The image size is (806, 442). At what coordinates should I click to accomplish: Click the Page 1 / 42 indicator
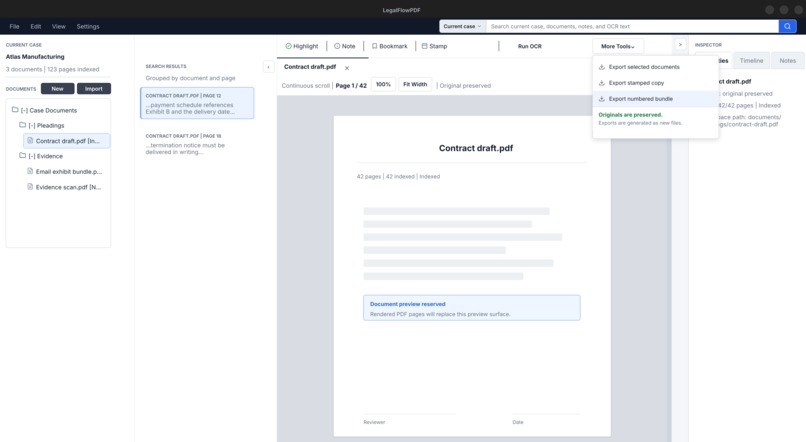[351, 85]
